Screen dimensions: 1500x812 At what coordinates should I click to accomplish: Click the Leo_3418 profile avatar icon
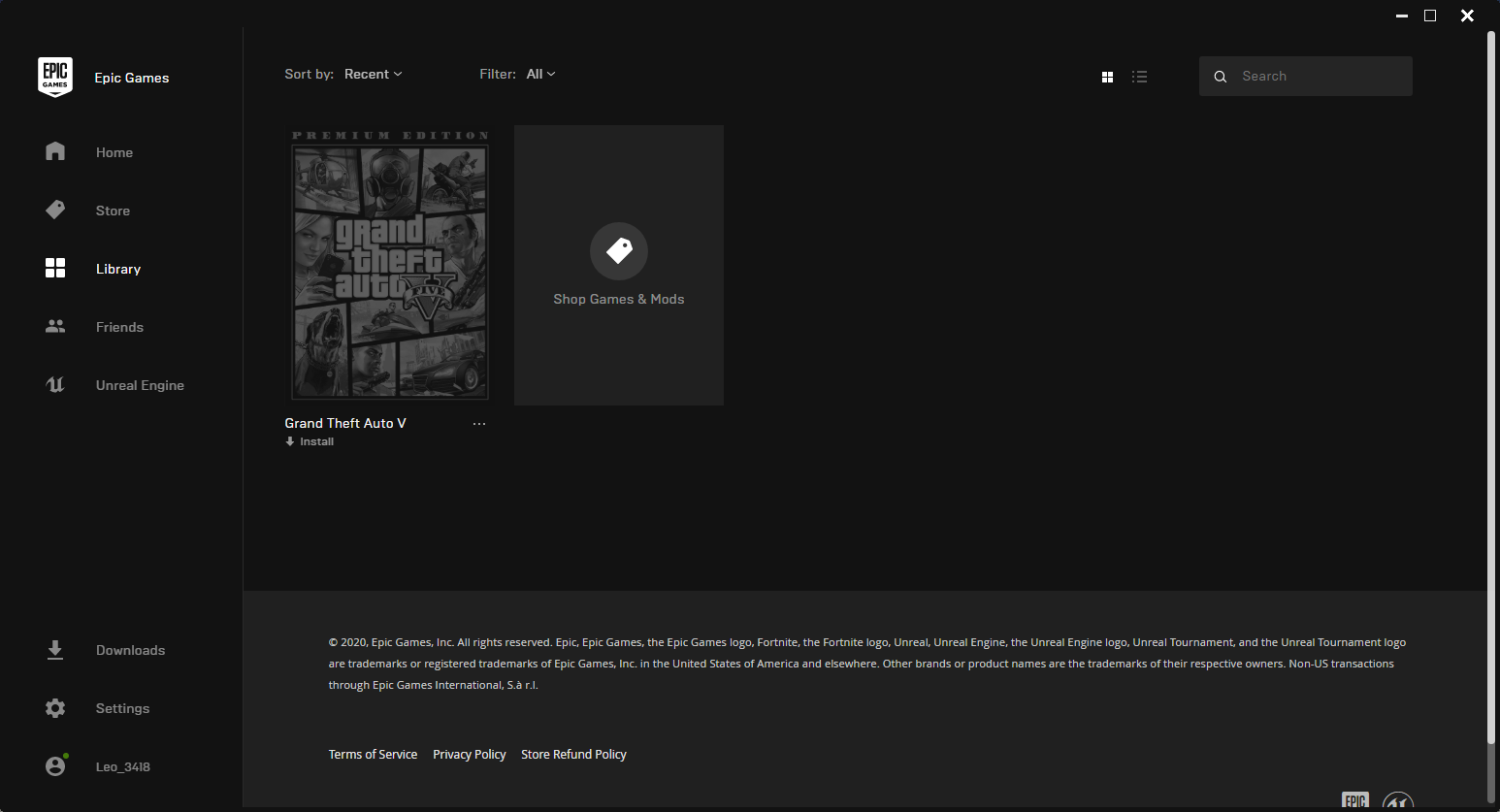[56, 765]
